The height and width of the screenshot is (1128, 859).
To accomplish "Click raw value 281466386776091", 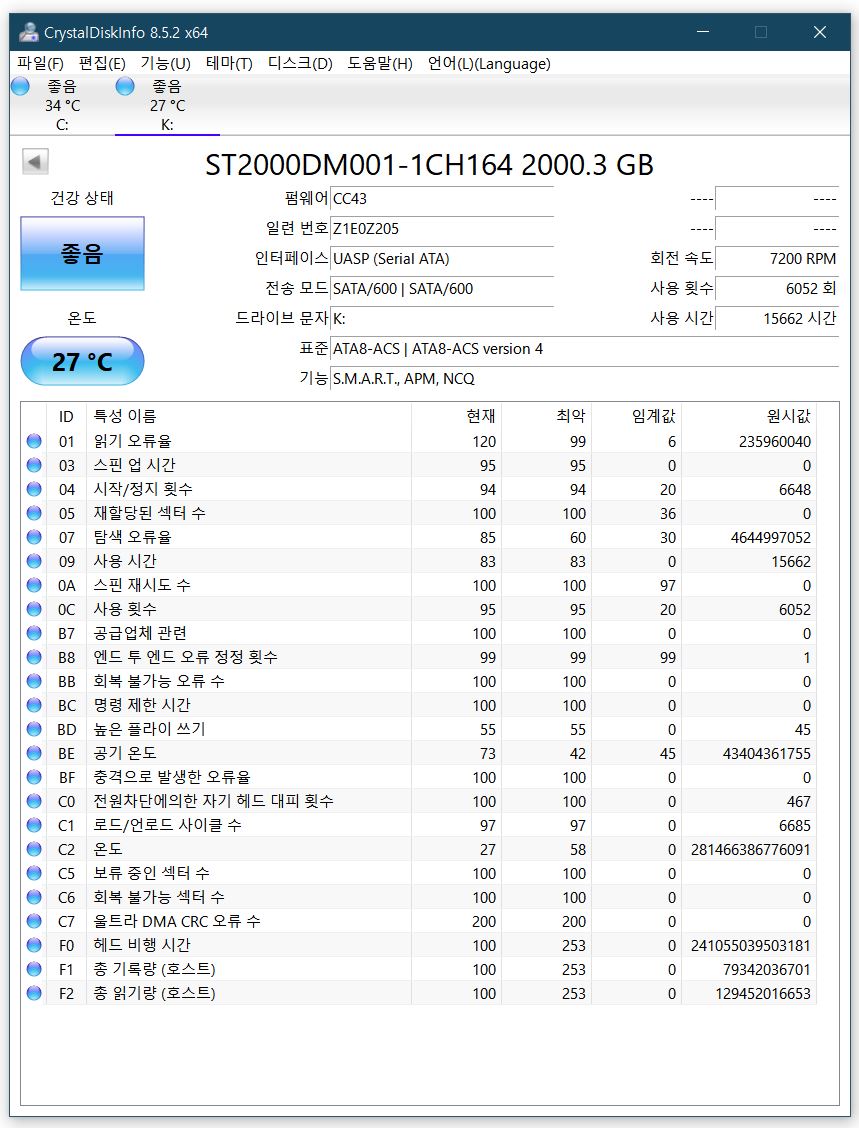I will [x=751, y=850].
